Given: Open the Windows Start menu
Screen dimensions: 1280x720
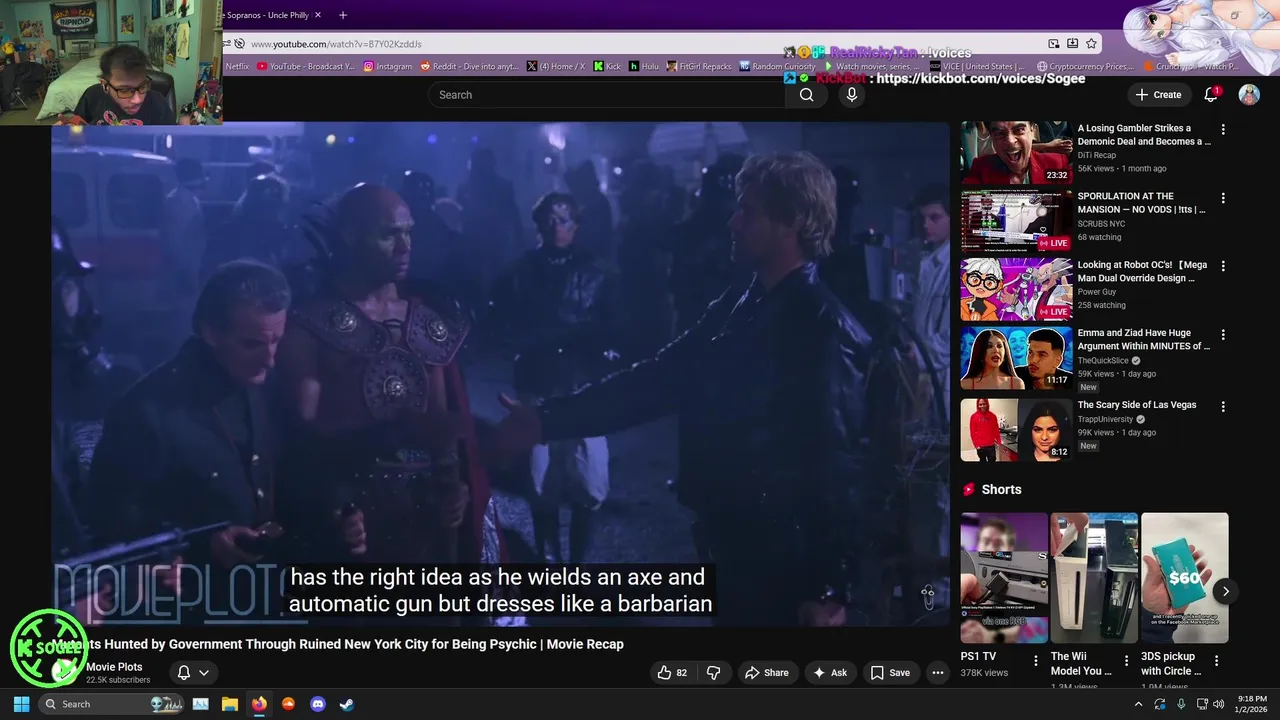Looking at the screenshot, I should tap(21, 704).
